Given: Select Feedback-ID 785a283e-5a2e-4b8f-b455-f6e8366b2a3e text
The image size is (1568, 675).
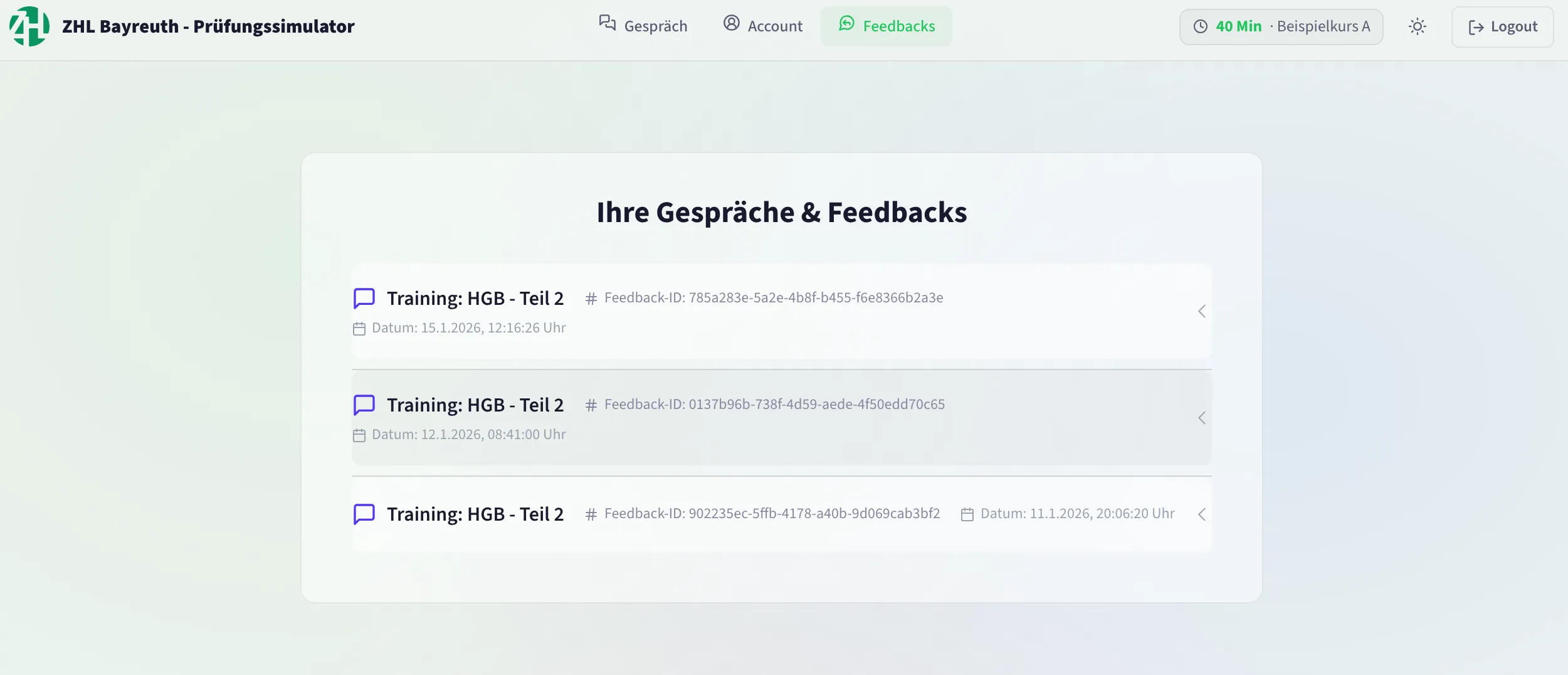Looking at the screenshot, I should pos(774,297).
